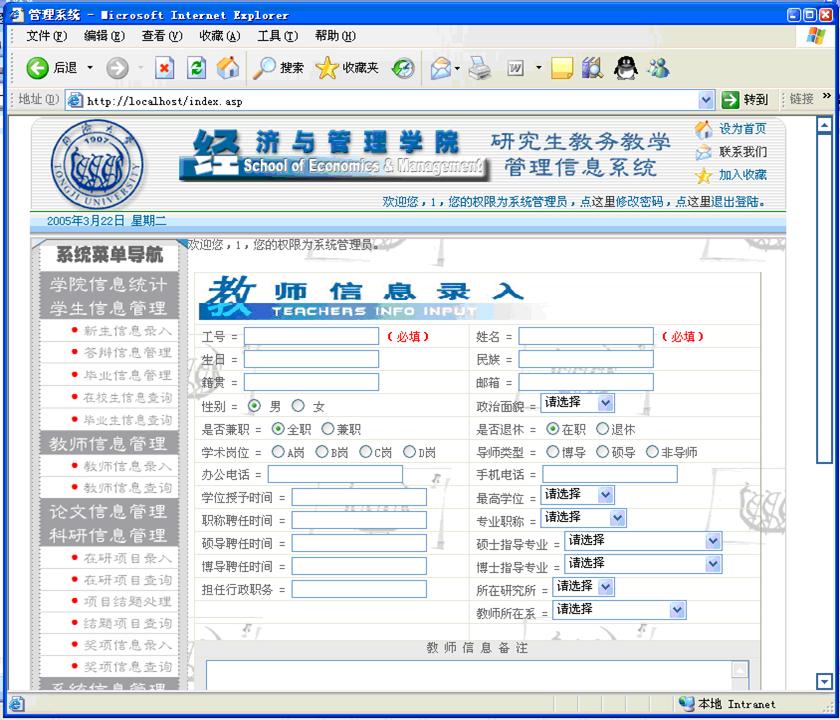Screen dimensions: 840x720
Task: Refresh the page using the refresh icon
Action: coord(197,68)
